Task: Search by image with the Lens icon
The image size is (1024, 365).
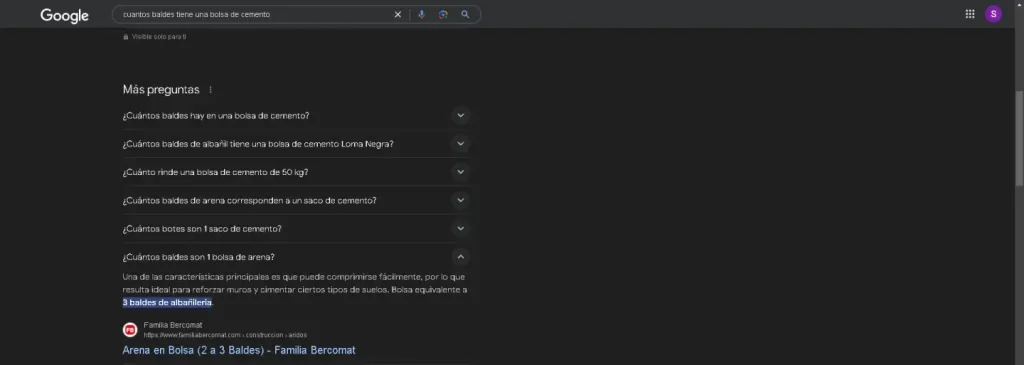Action: 443,14
